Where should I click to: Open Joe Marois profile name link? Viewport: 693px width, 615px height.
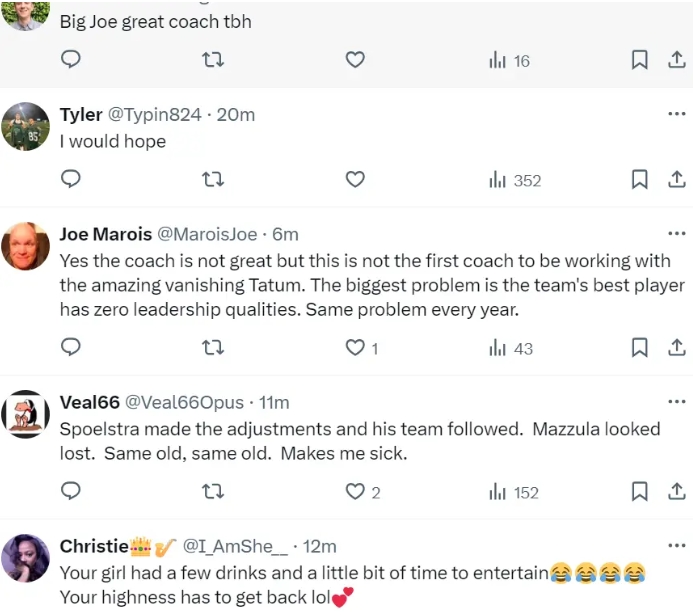(x=105, y=234)
